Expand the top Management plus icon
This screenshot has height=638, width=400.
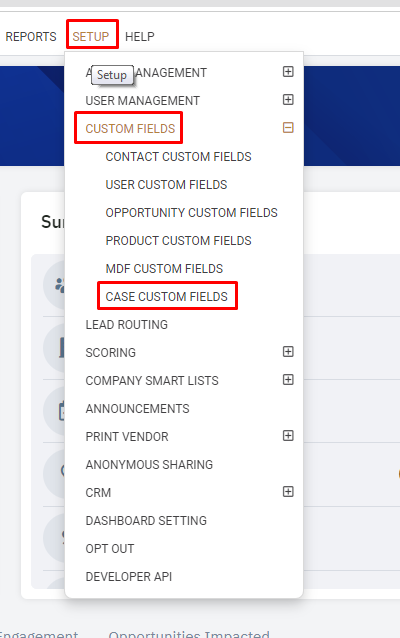[288, 72]
